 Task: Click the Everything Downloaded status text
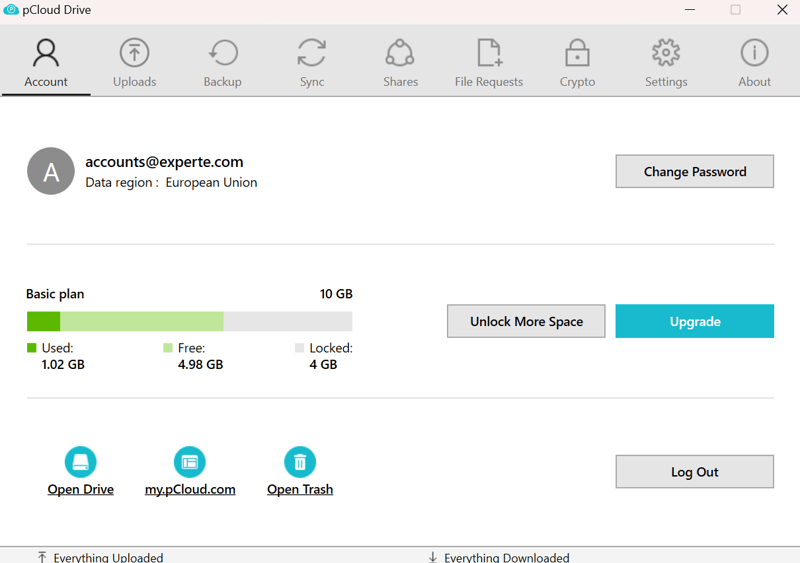point(507,557)
